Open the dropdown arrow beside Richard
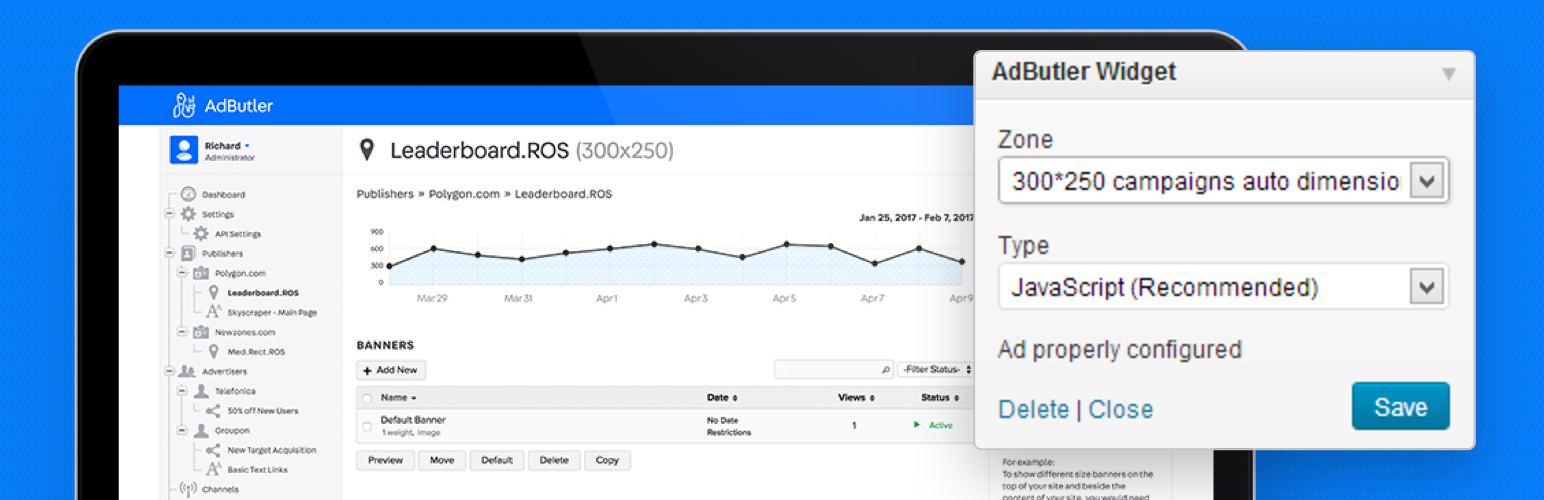The image size is (1544, 500). [x=247, y=146]
